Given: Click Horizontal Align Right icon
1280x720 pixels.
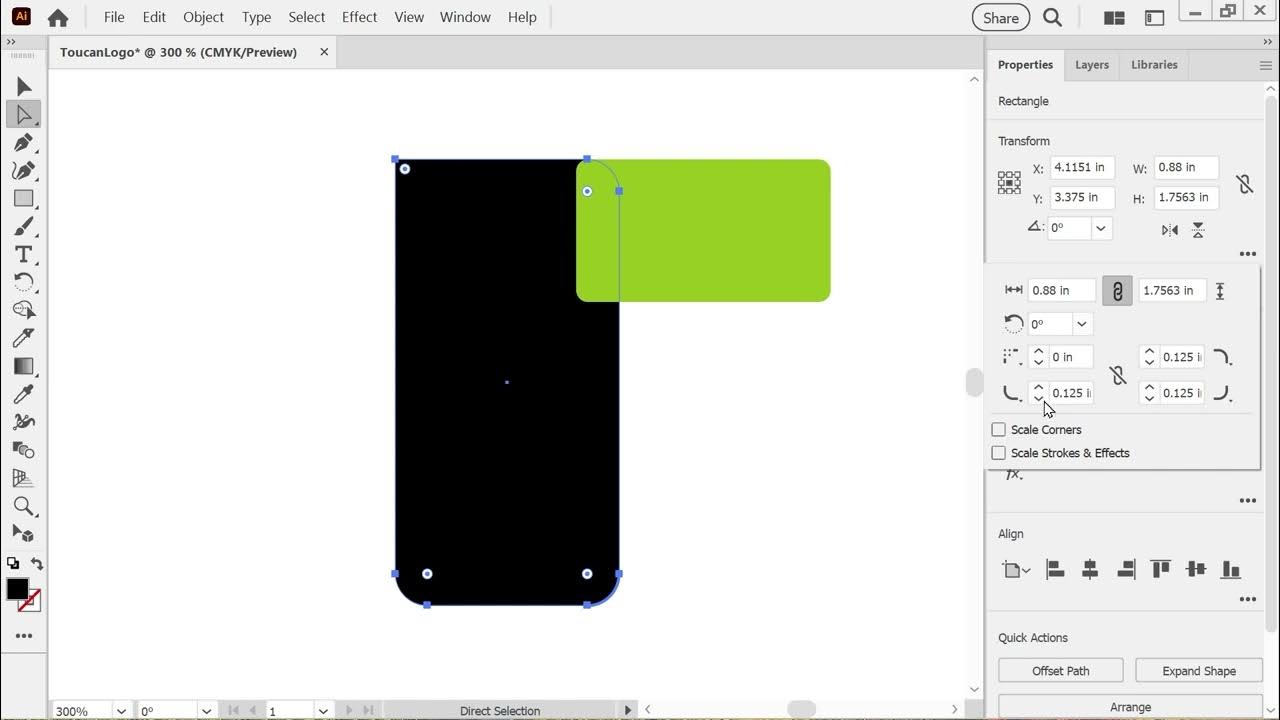Looking at the screenshot, I should [x=1126, y=570].
